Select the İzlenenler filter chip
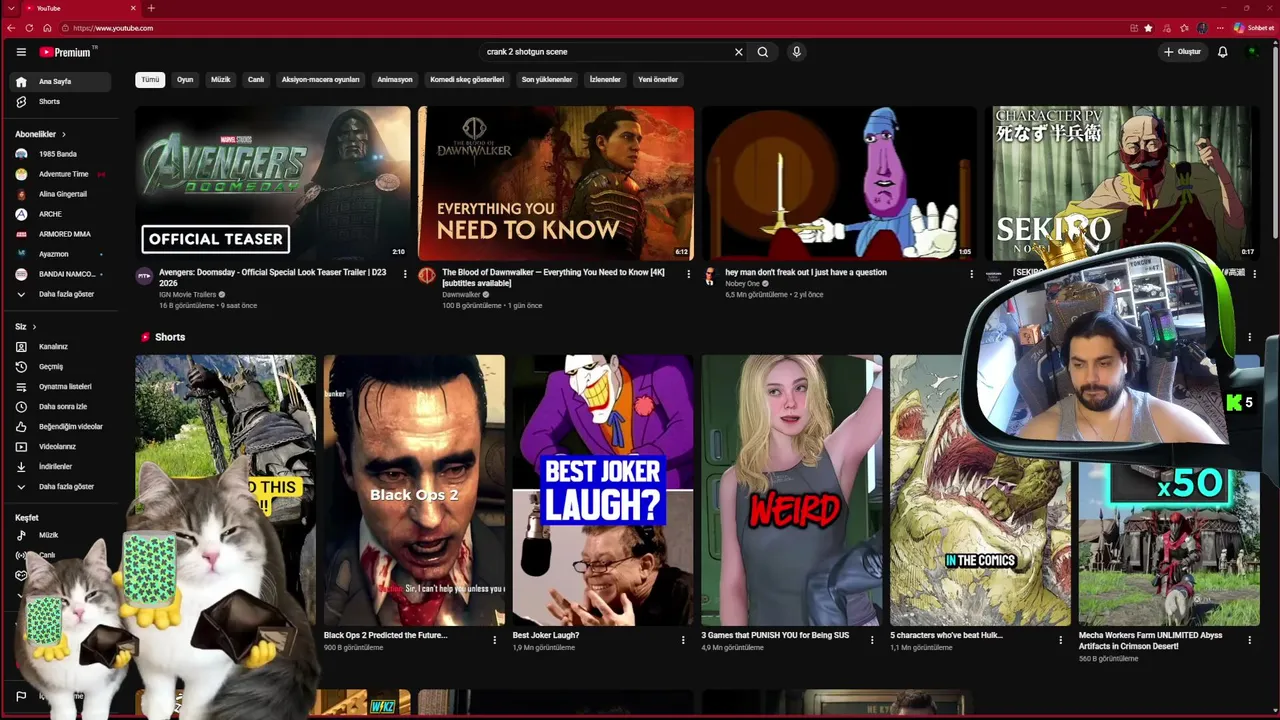 point(605,80)
